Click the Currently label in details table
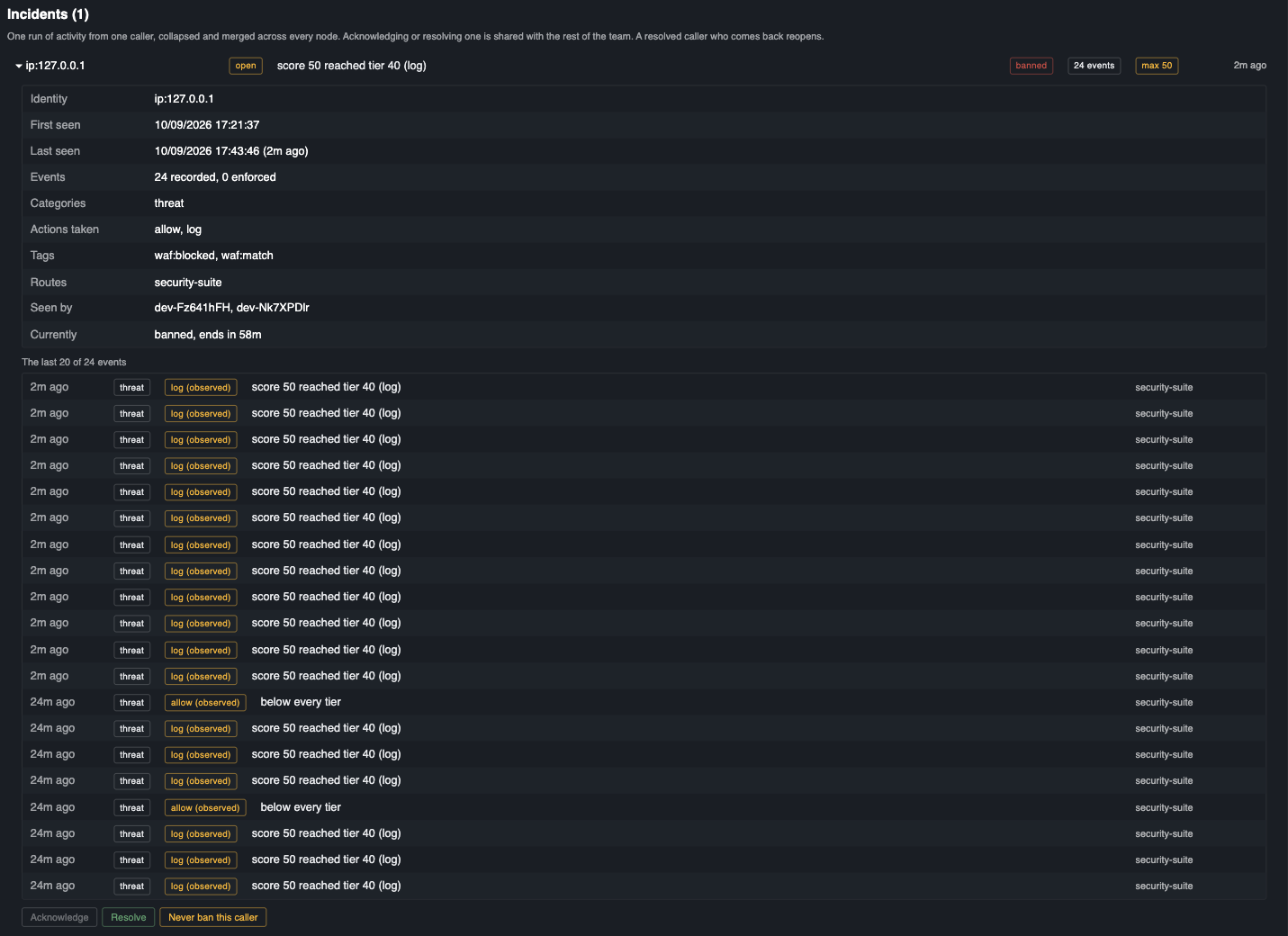The height and width of the screenshot is (936, 1288). pyautogui.click(x=53, y=334)
